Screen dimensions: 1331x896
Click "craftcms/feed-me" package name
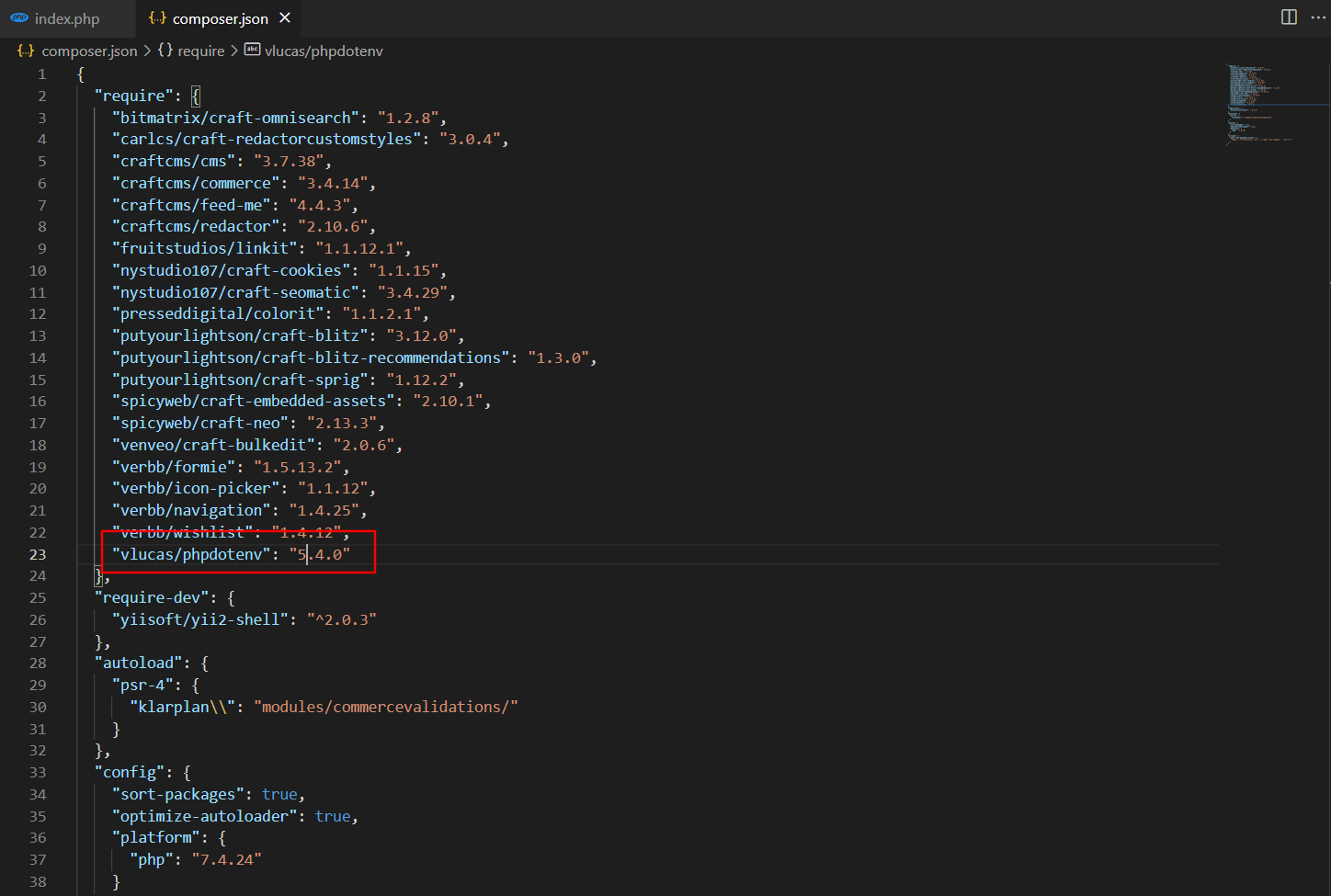(192, 205)
